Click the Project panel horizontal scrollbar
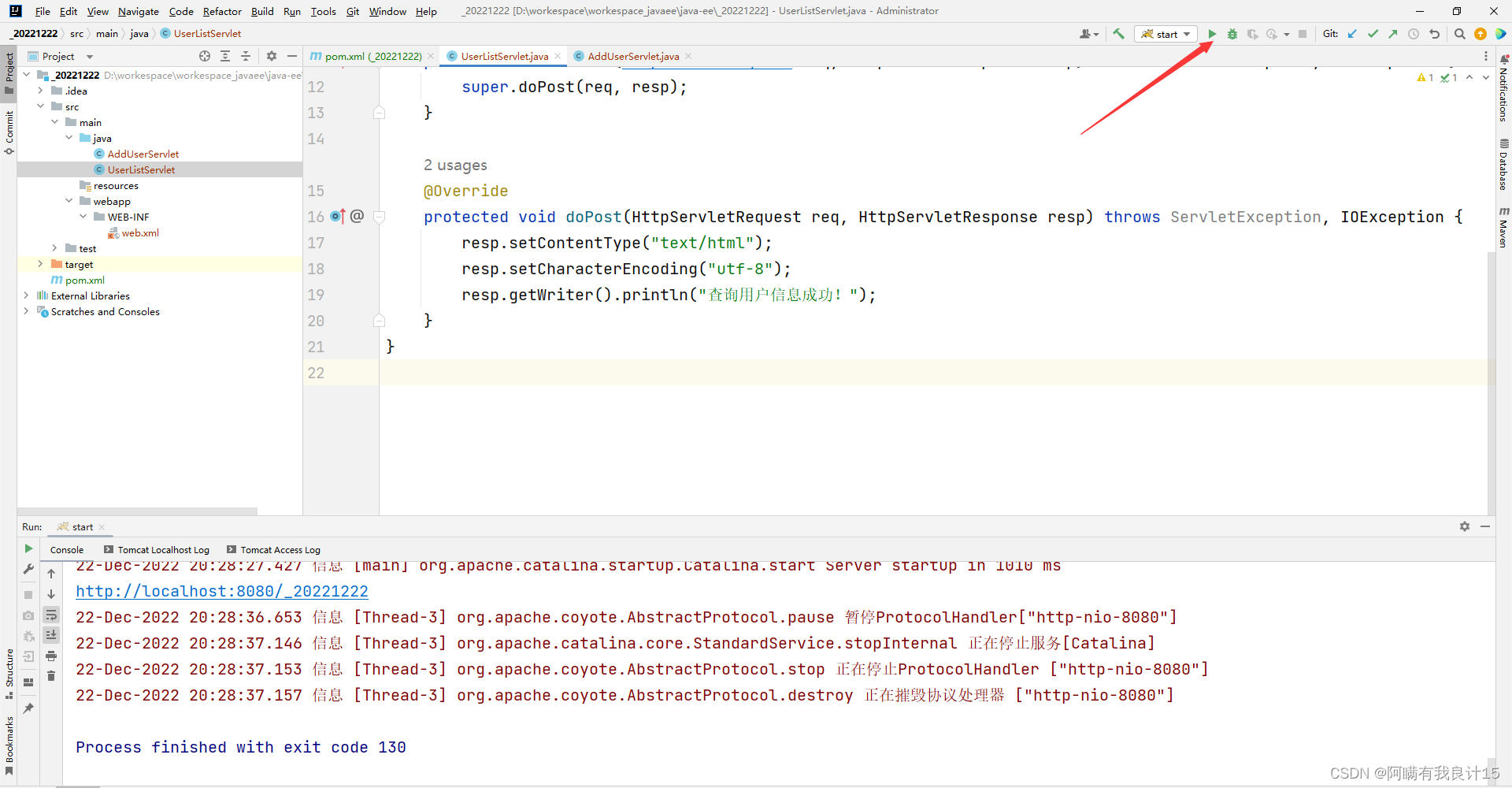 click(x=138, y=511)
